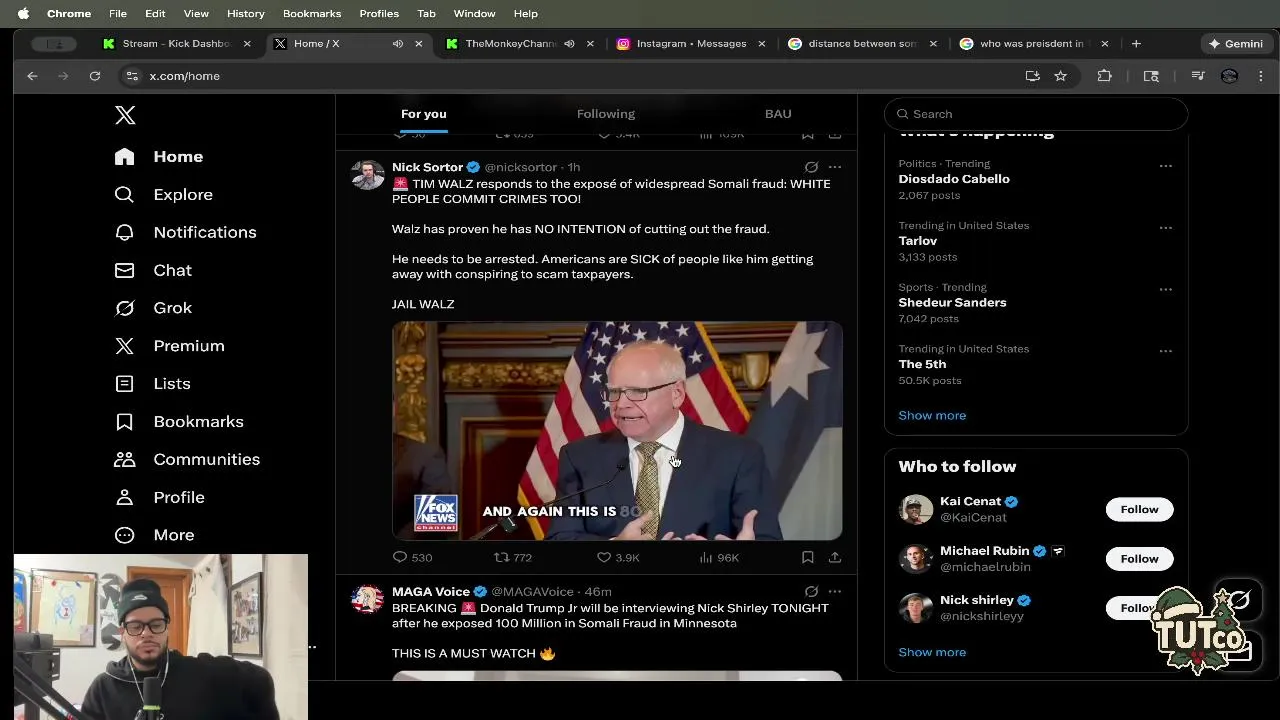Screen dimensions: 1280x720
Task: Open Nick Sortor's avatar
Action: click(368, 174)
